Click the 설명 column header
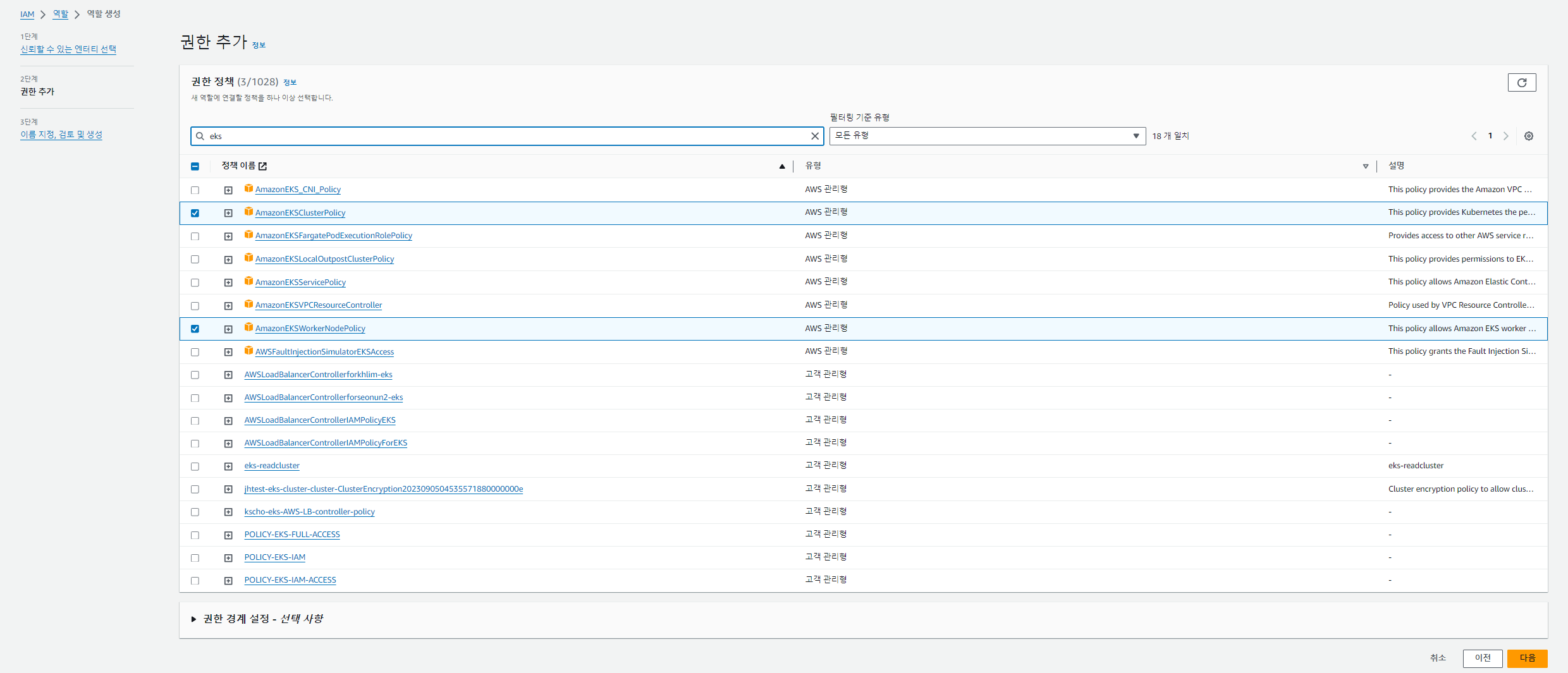This screenshot has height=673, width=1568. pos(1396,166)
